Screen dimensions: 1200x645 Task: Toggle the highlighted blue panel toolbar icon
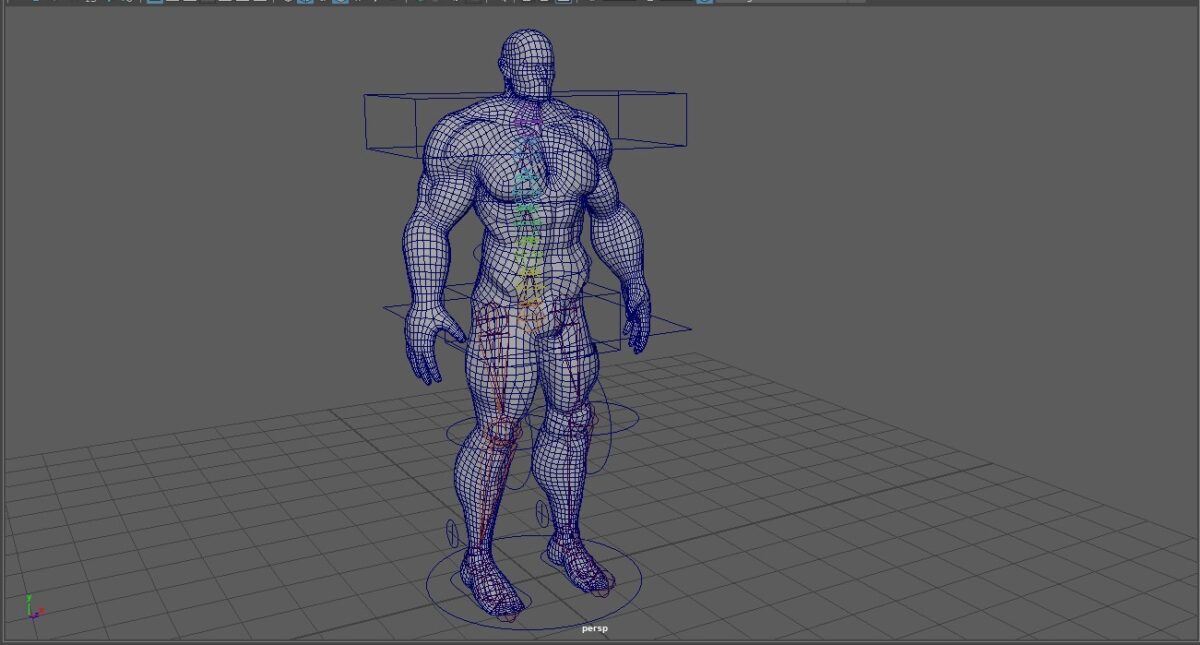[x=155, y=1]
